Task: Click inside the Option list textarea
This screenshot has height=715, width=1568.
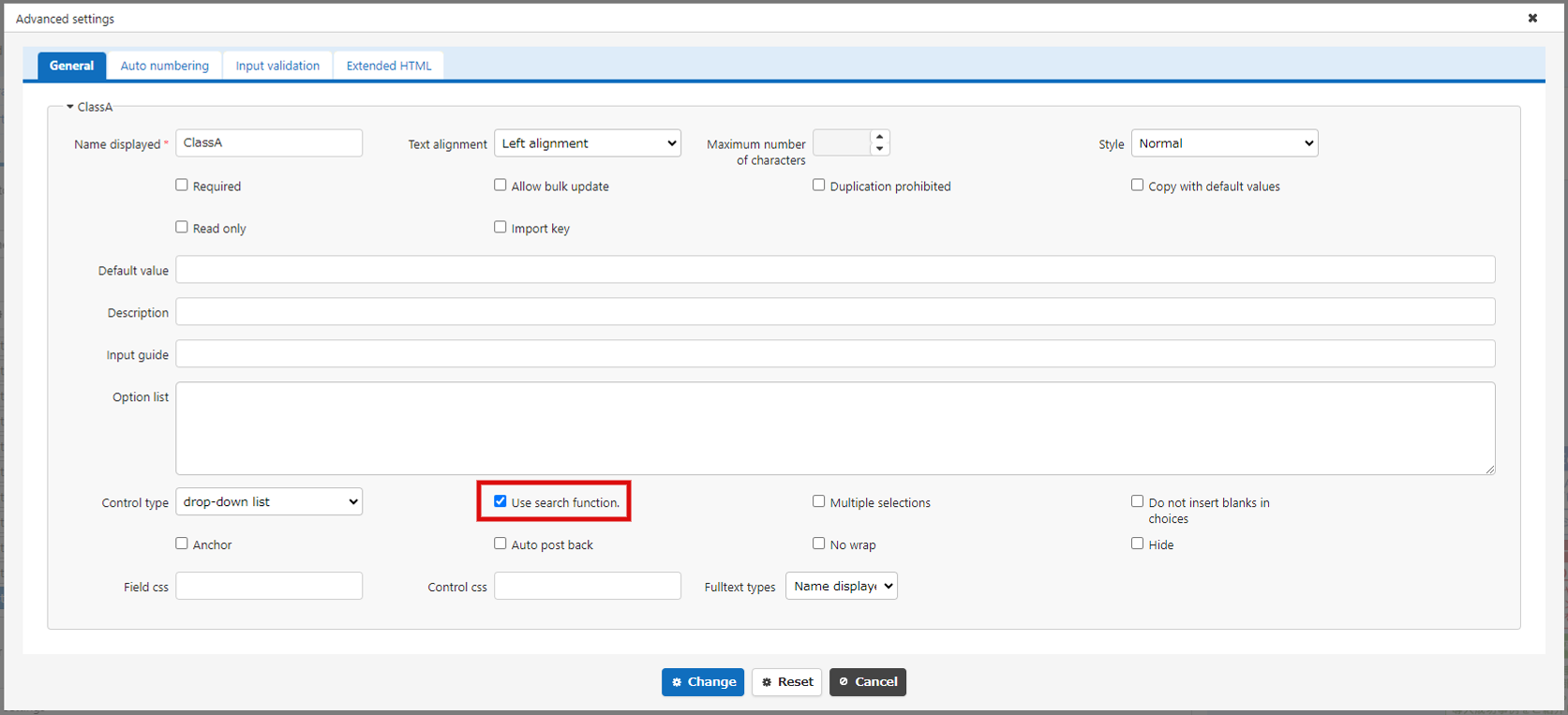Action: tap(835, 428)
